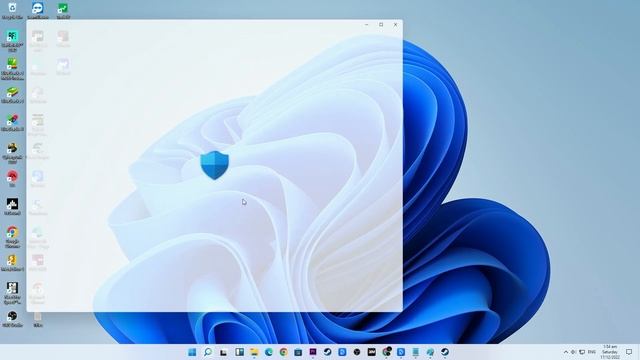Screen dimensions: 640x360
Task: Select the BlueStacks 5 desktop shortcut
Action: point(12,96)
